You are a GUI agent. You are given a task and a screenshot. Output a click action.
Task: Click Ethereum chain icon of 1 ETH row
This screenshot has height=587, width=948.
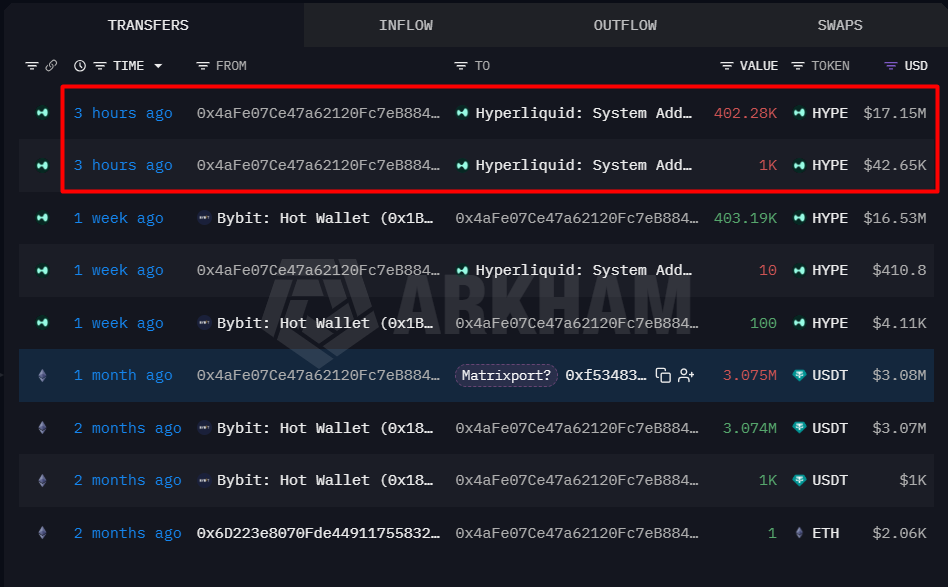pyautogui.click(x=42, y=533)
